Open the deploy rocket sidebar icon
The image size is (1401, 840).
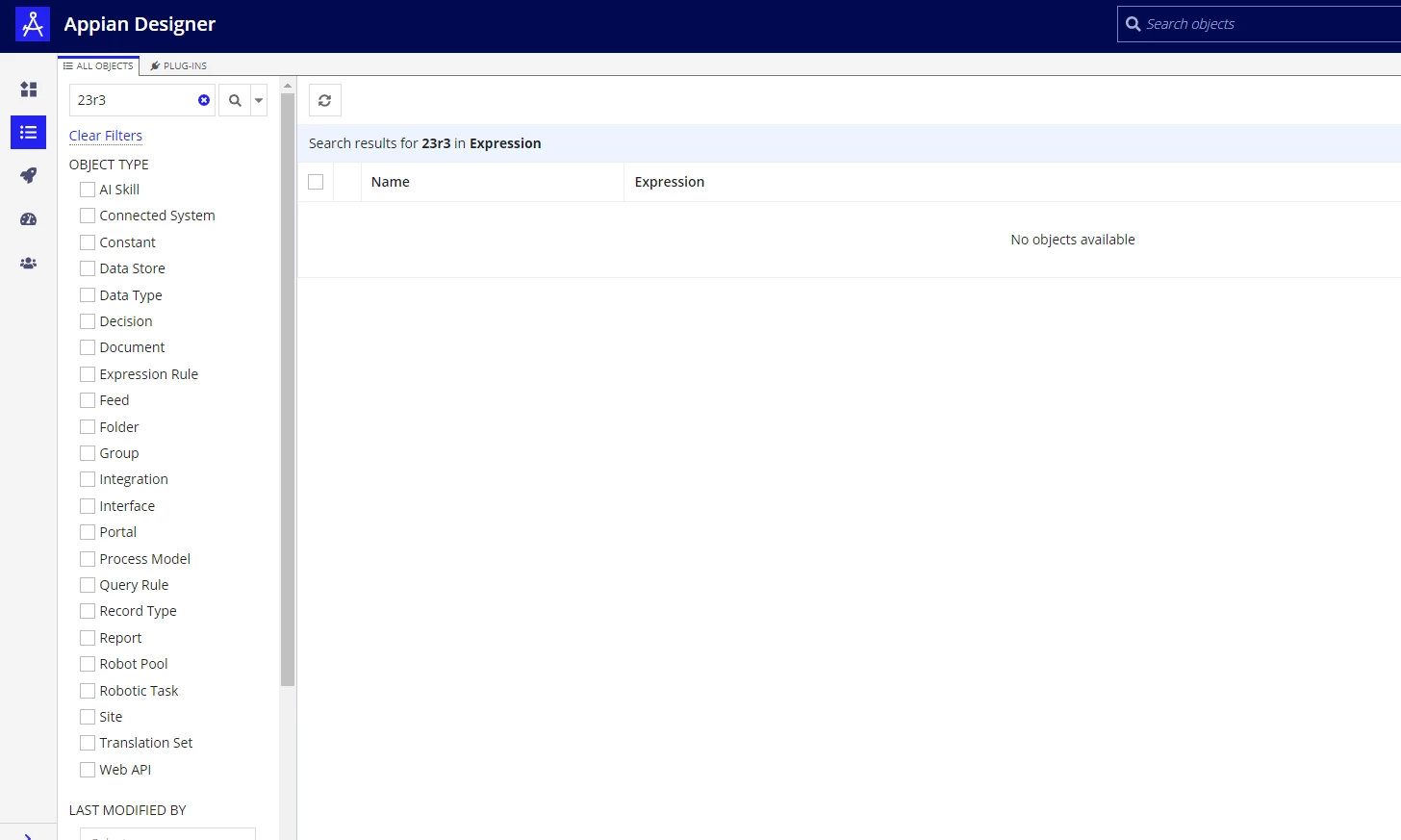pyautogui.click(x=29, y=176)
